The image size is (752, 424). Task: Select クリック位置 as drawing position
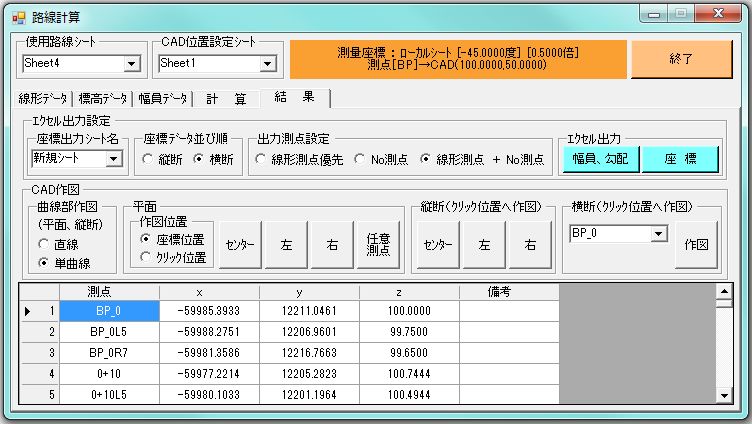(x=146, y=257)
